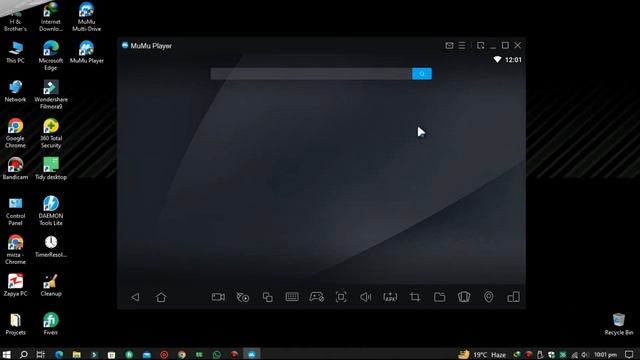
Task: Open WhatsApp from the taskbar
Action: 217,354
